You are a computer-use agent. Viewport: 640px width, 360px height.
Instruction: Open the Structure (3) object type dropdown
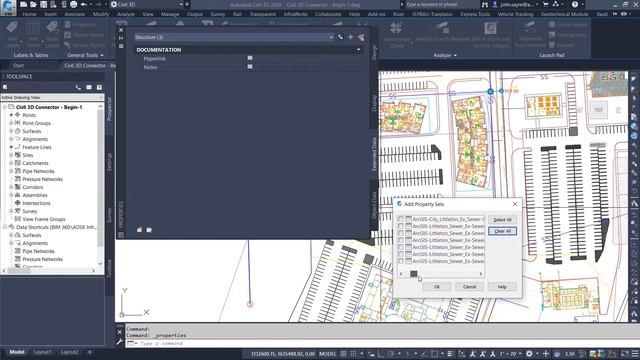click(x=234, y=37)
